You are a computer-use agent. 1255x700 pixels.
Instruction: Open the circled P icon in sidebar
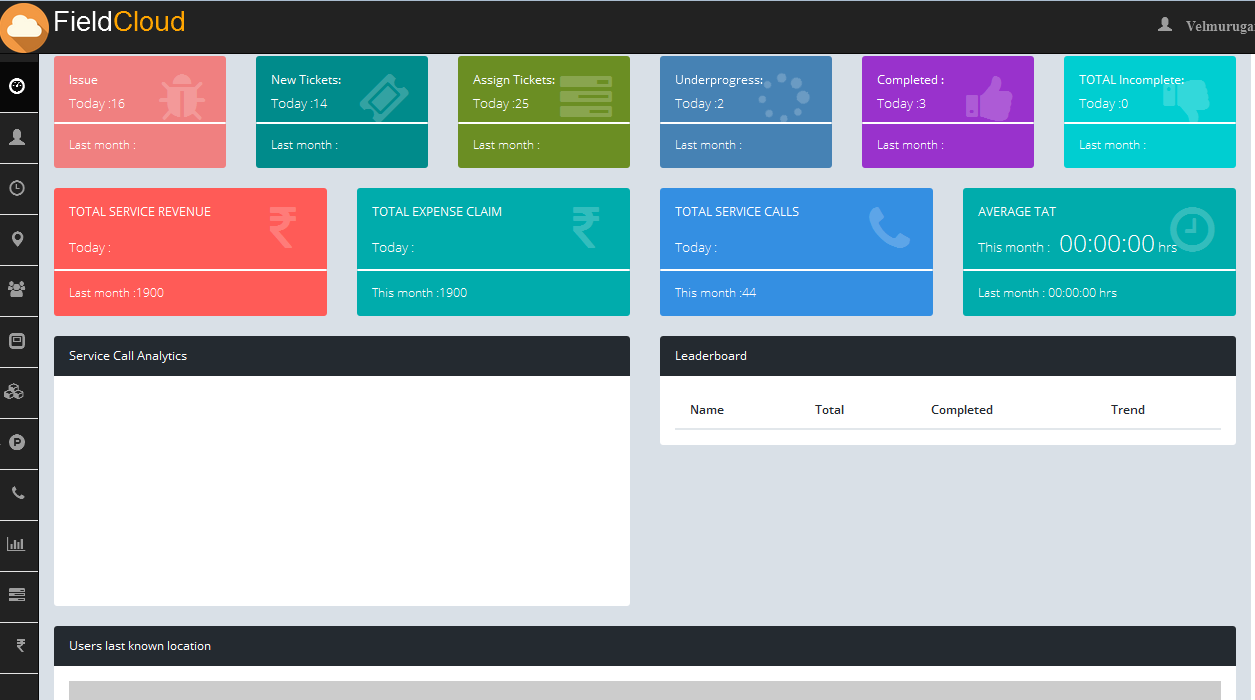tap(17, 442)
